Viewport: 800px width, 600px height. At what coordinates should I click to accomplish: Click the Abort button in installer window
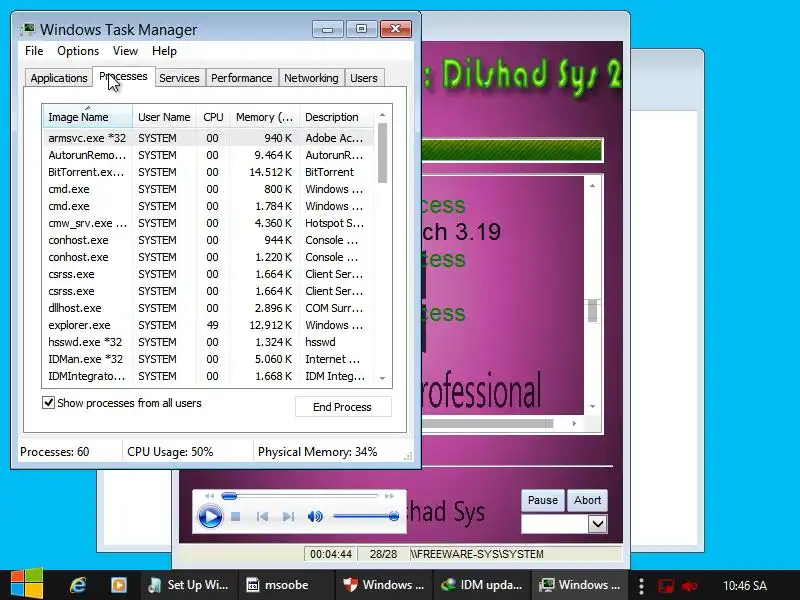click(x=587, y=500)
